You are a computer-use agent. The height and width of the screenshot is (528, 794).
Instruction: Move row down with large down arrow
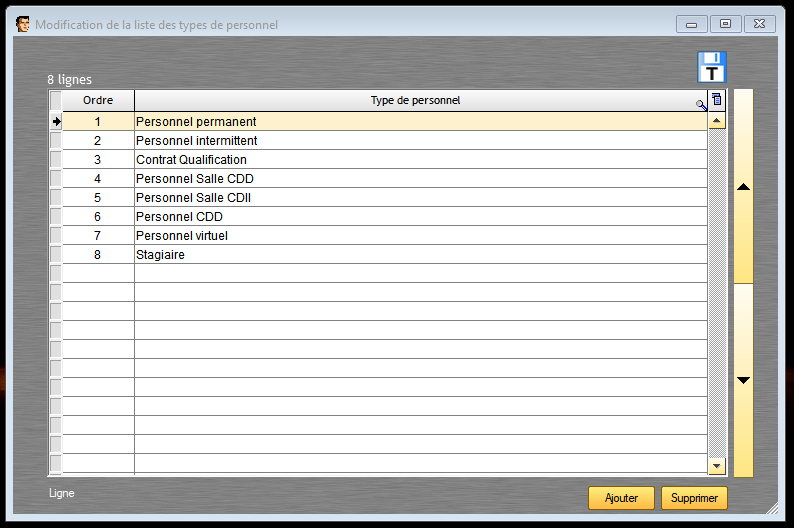743,380
